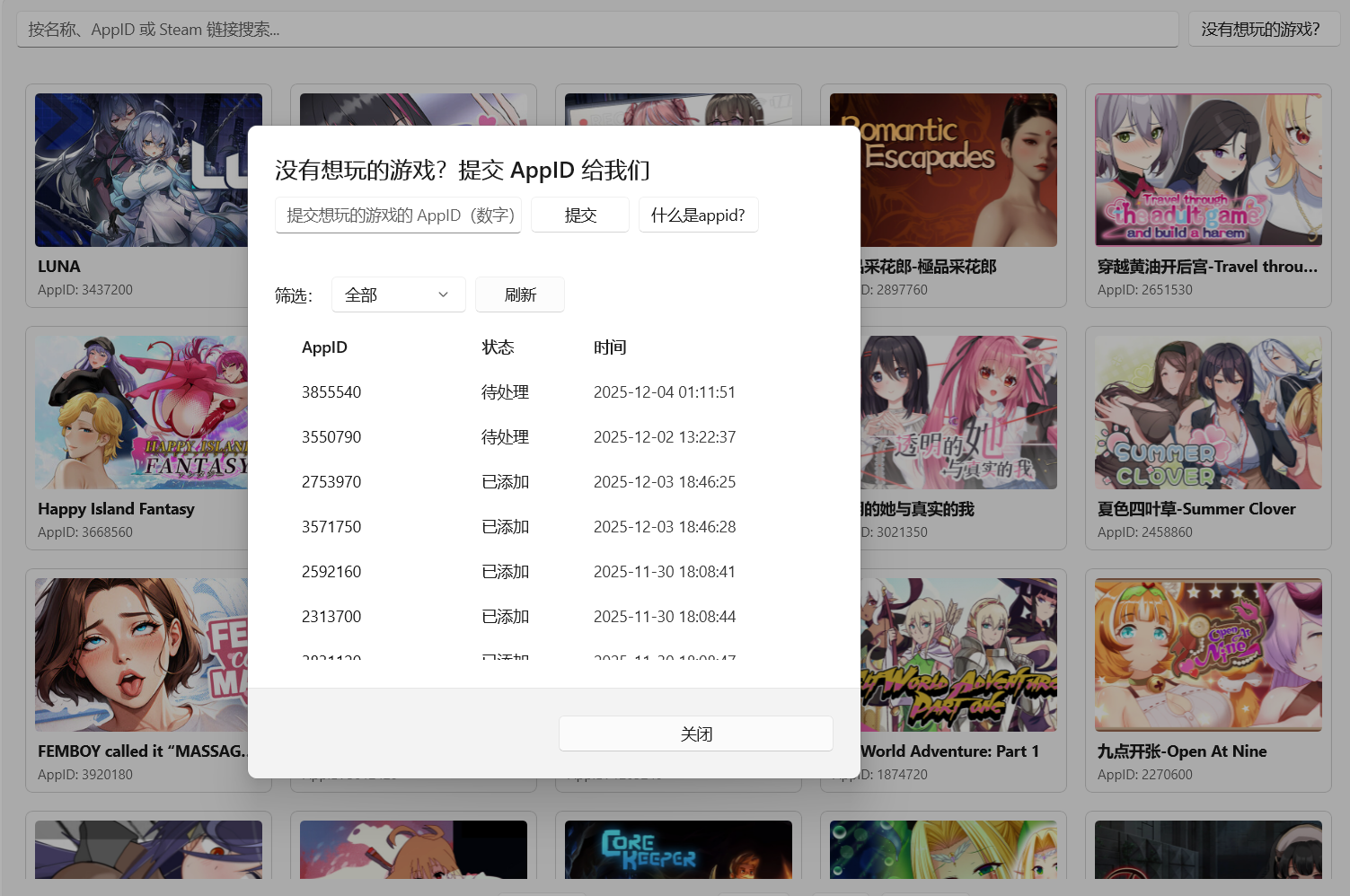Expand the 筛选 filter dropdown showing 全部
The image size is (1350, 896).
(398, 294)
